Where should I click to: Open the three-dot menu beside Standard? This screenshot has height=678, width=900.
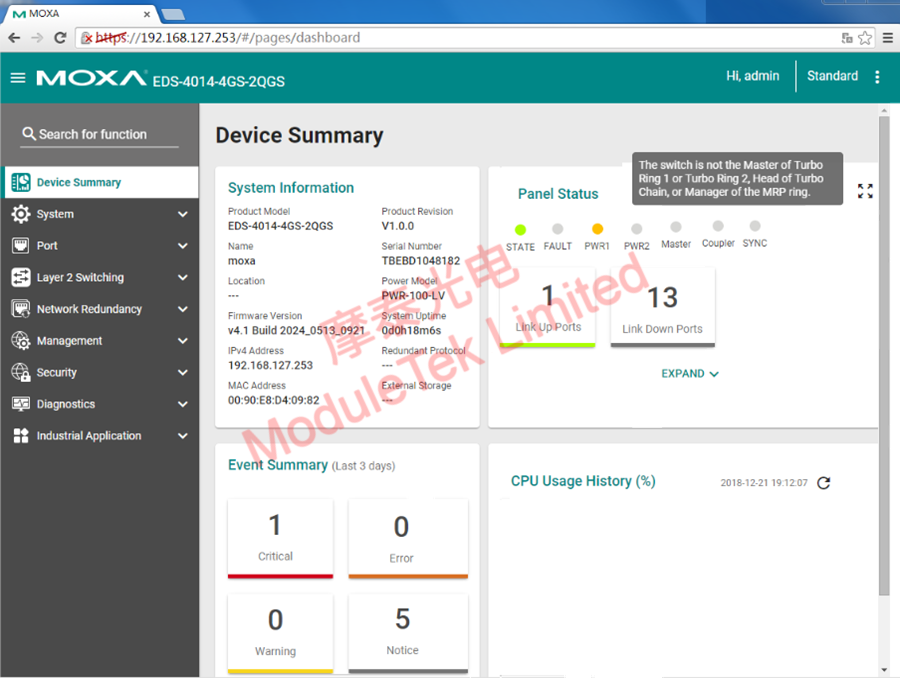pos(877,76)
